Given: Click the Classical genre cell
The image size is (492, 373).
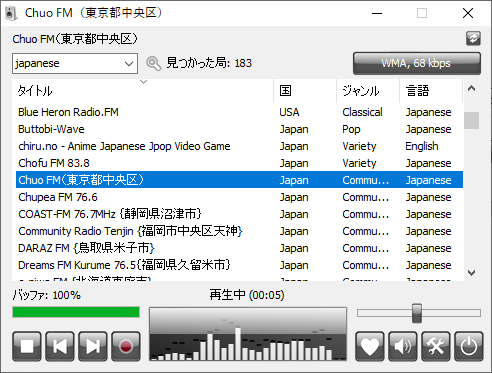Looking at the screenshot, I should pos(362,112).
